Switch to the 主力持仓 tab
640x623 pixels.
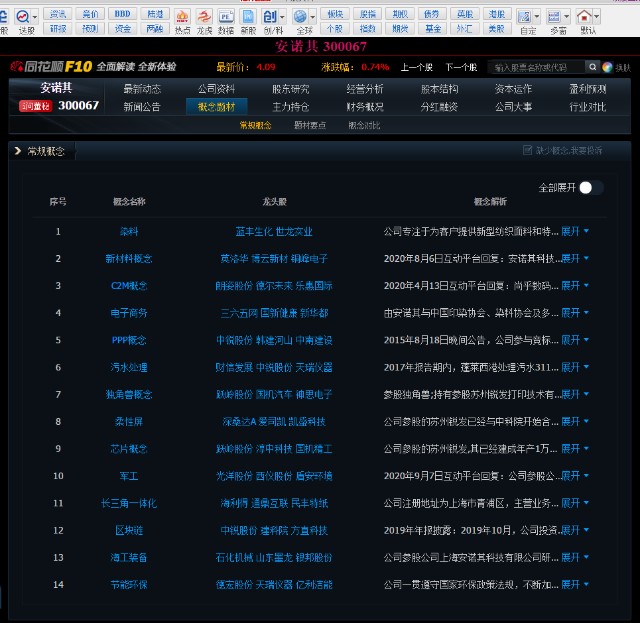pyautogui.click(x=291, y=107)
